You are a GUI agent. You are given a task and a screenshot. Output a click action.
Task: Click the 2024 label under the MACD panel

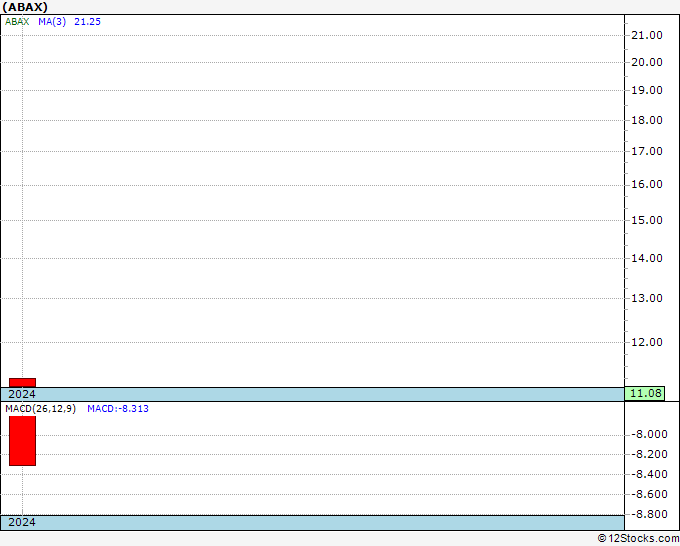coord(22,522)
